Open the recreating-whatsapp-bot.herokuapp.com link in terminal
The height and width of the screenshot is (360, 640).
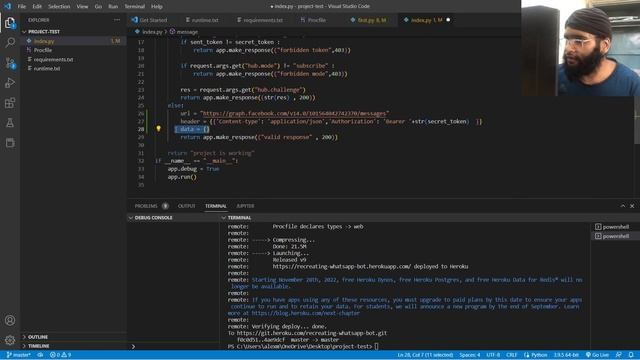(x=342, y=267)
